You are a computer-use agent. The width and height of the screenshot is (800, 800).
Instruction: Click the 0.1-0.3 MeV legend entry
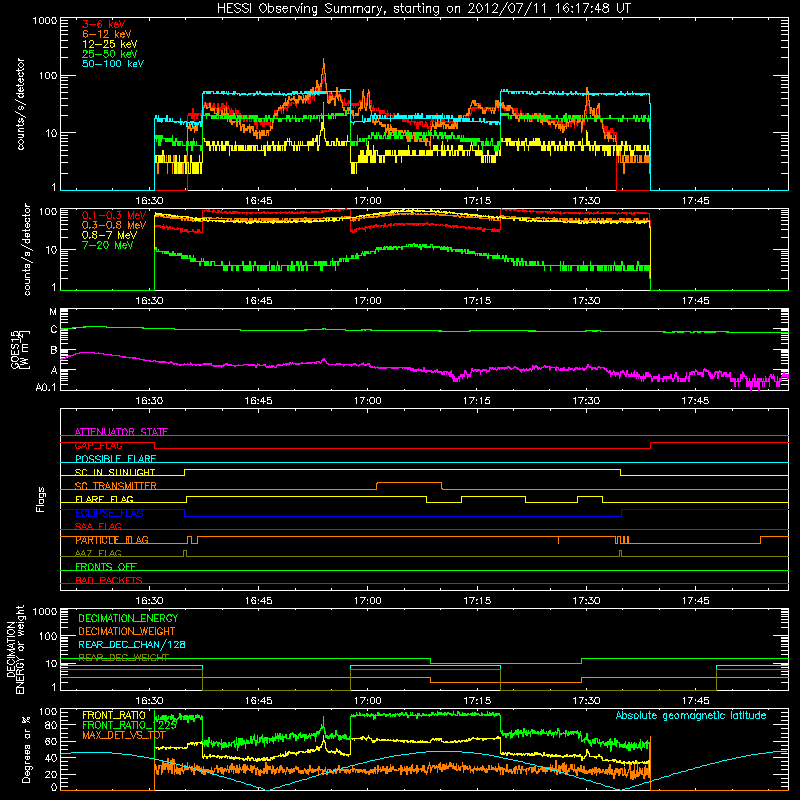click(114, 215)
